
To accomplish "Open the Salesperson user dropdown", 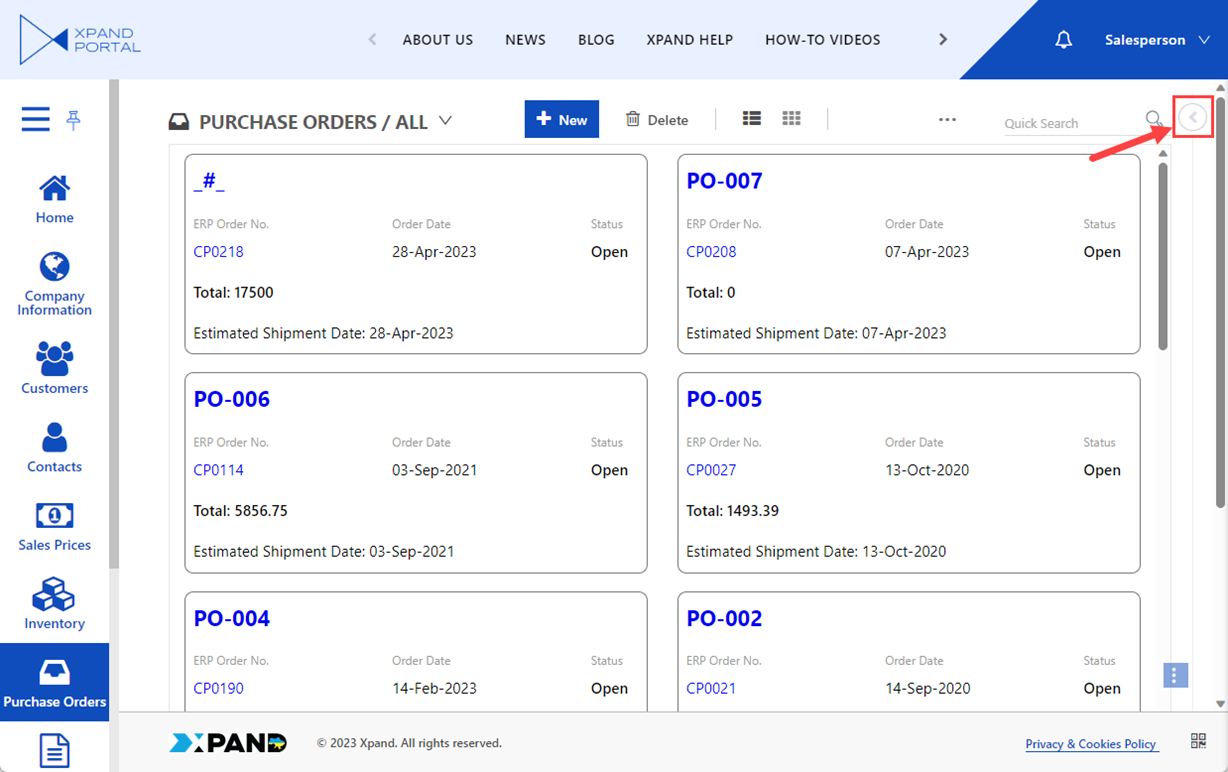I will 1157,40.
